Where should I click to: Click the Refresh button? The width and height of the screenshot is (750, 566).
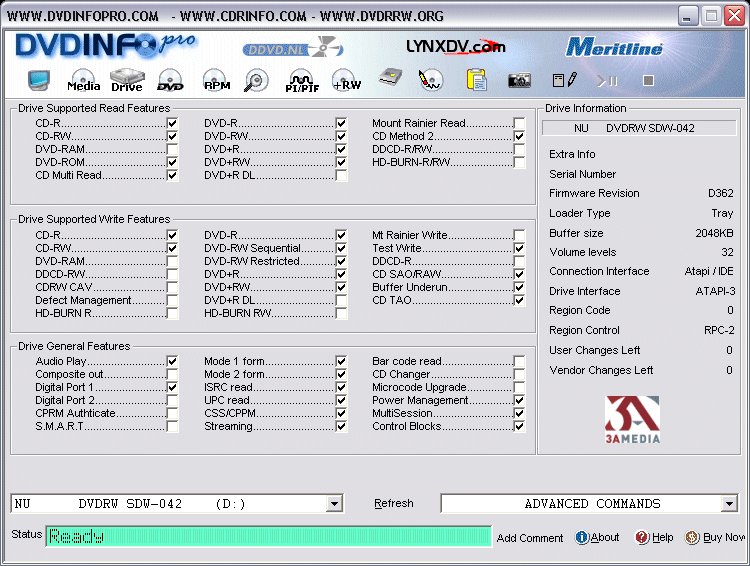point(394,503)
